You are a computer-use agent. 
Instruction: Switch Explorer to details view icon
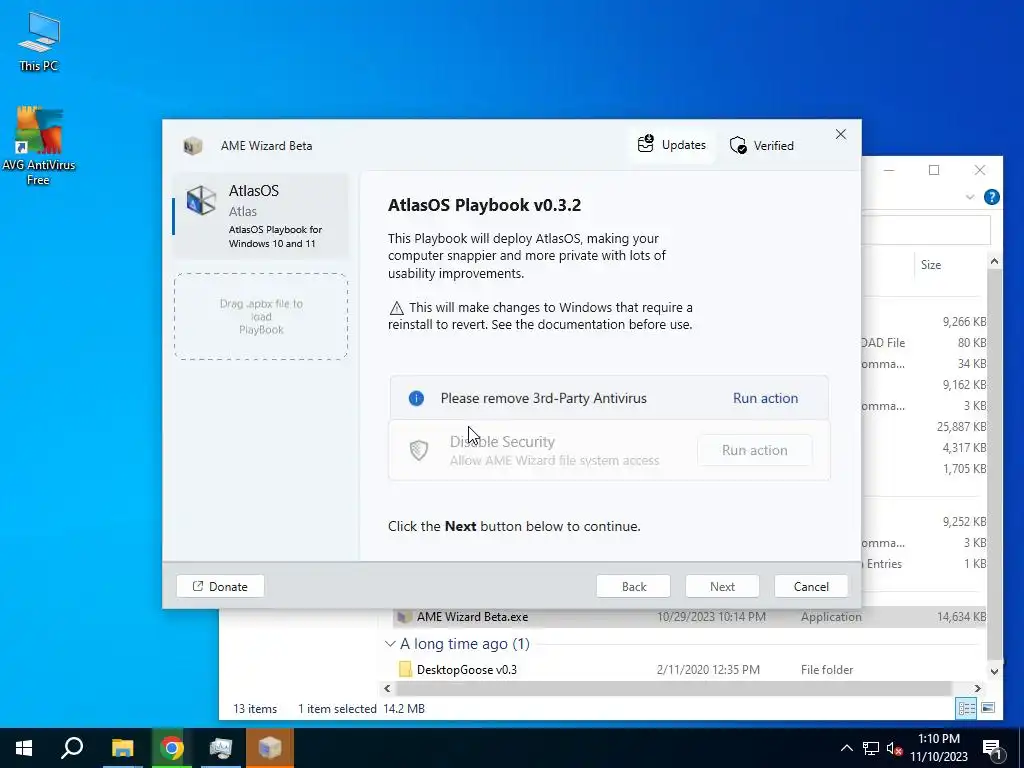(967, 708)
